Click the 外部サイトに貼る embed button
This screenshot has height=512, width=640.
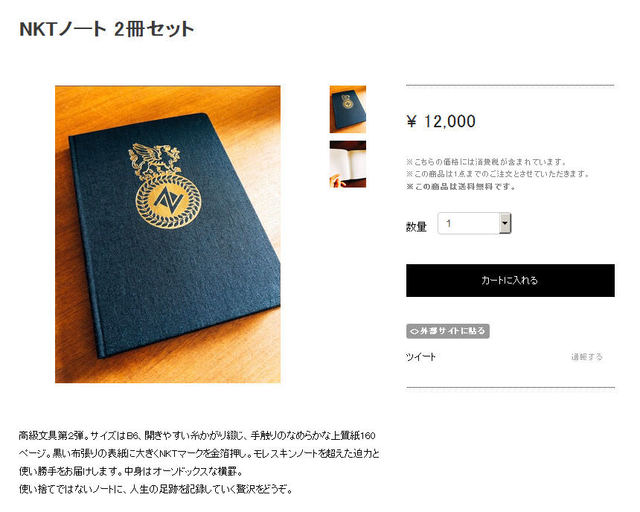click(448, 331)
